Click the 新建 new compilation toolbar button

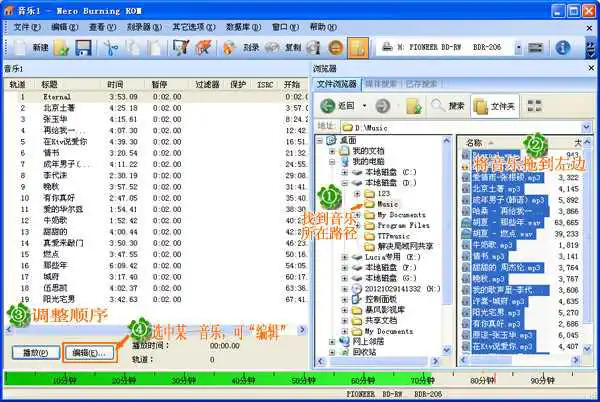coord(31,47)
